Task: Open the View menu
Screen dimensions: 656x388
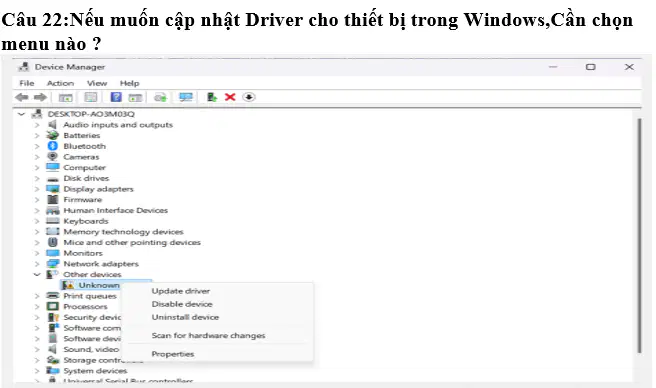Action: pyautogui.click(x=97, y=83)
